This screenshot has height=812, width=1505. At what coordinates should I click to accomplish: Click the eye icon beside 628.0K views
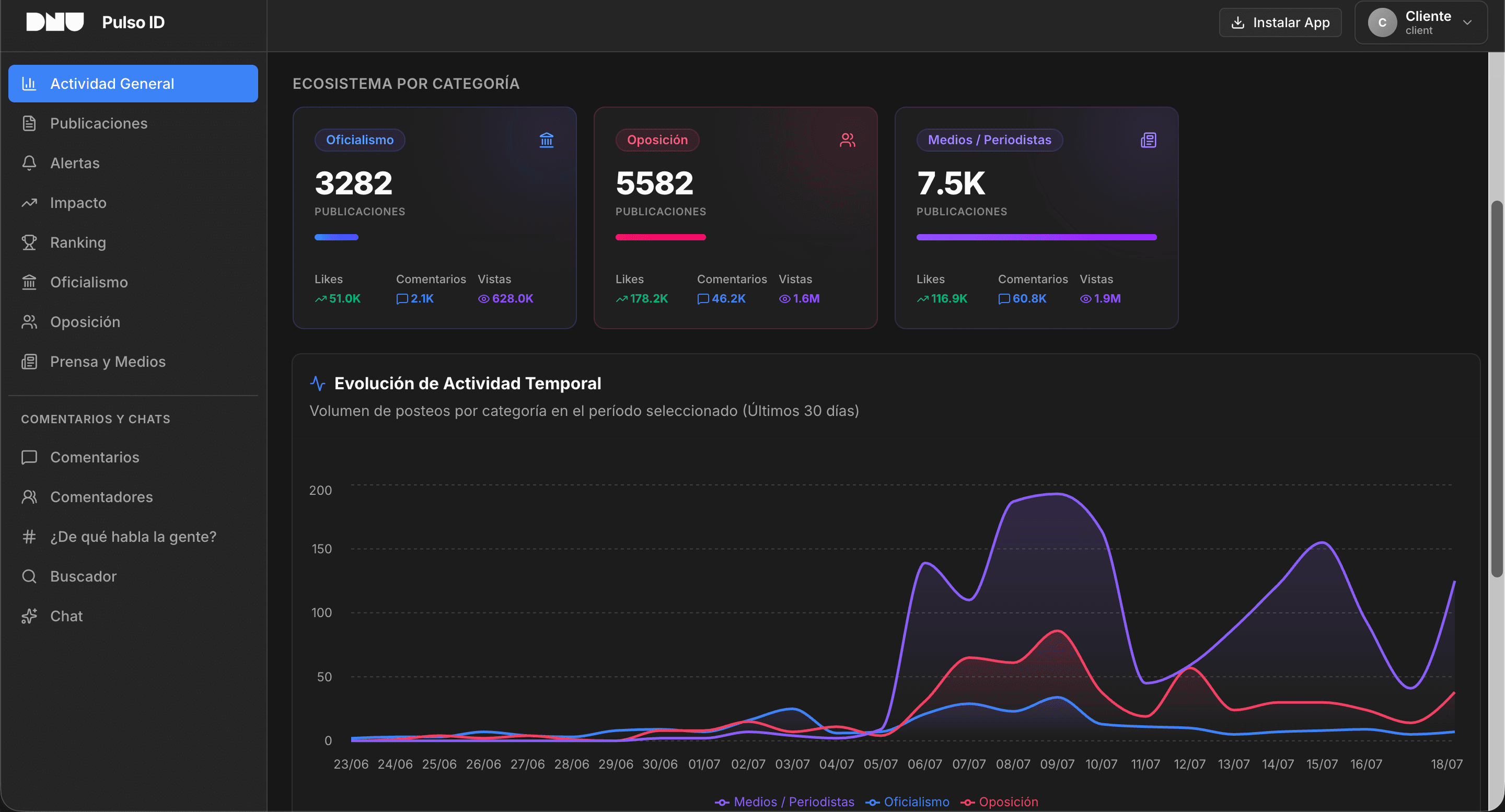coord(484,299)
